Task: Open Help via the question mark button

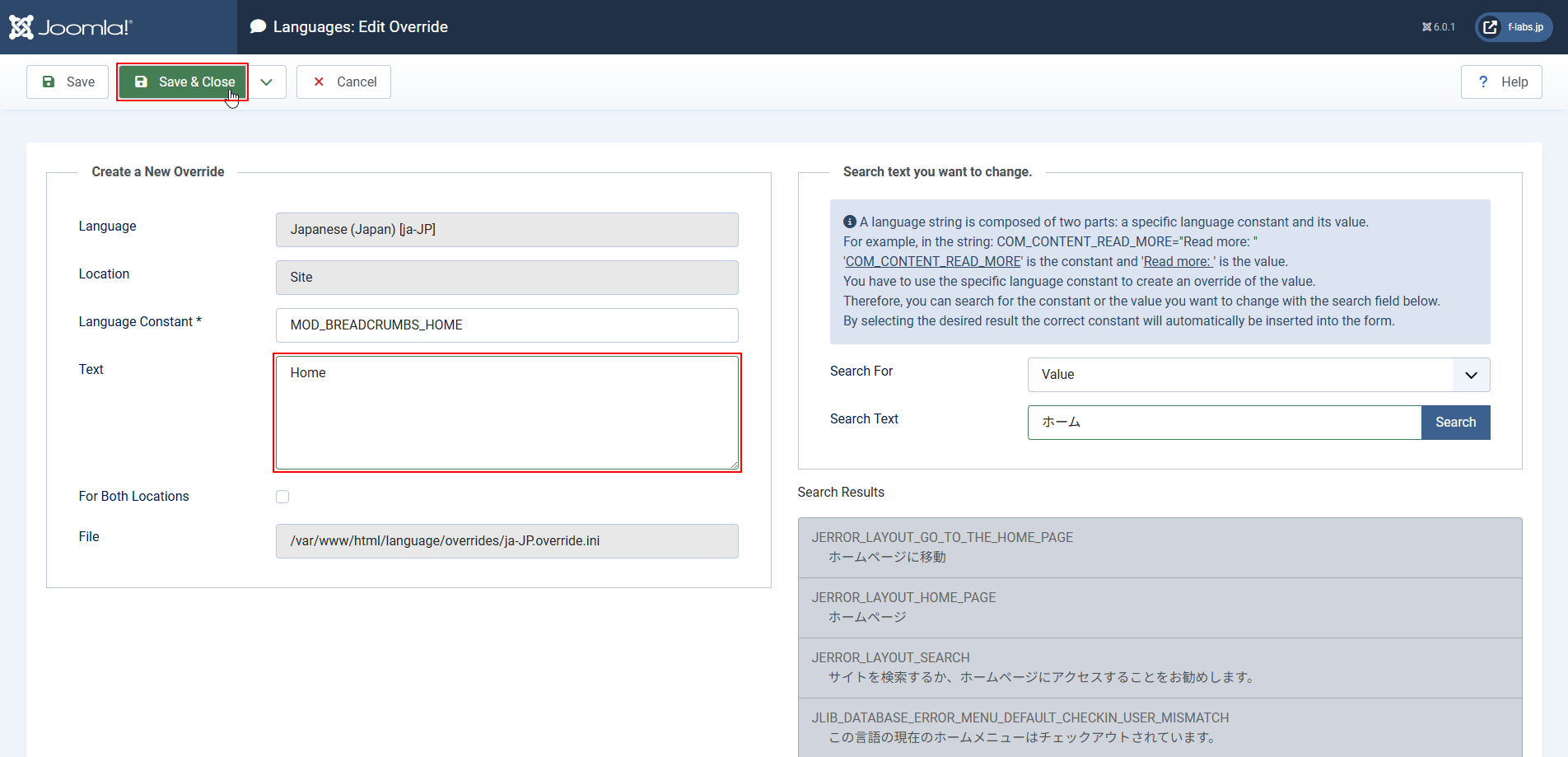Action: (1501, 82)
